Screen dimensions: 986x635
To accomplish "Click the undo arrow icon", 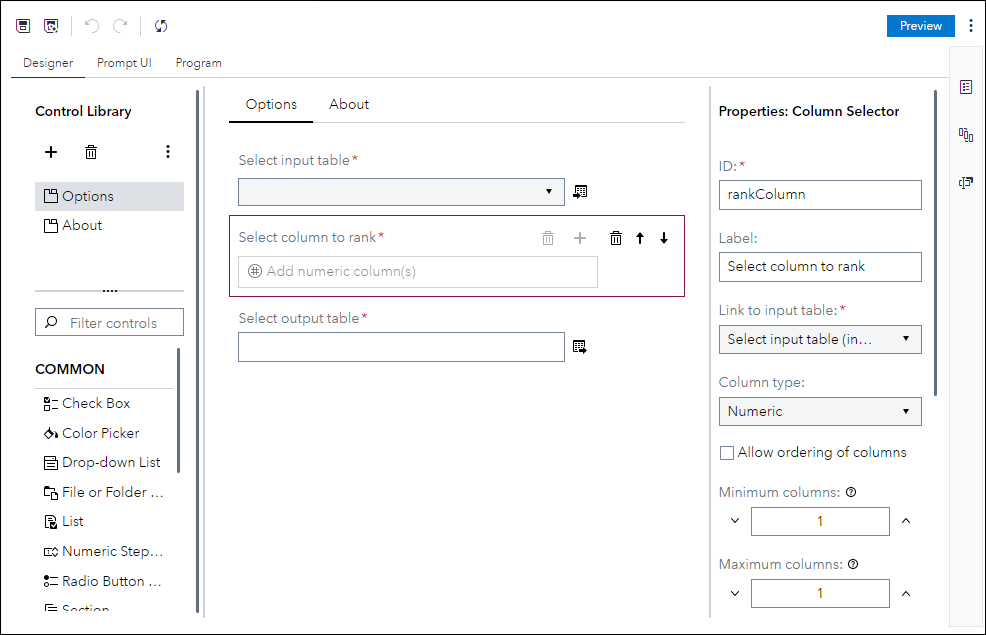I will (x=92, y=26).
